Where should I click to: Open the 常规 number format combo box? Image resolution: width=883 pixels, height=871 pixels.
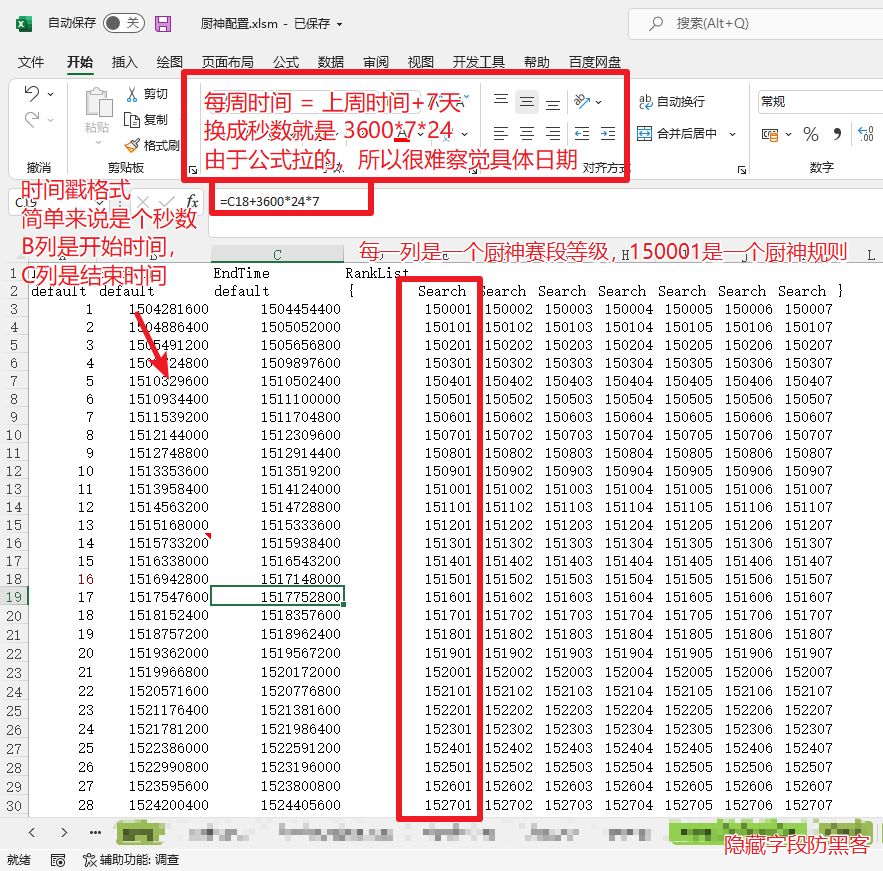pyautogui.click(x=820, y=102)
